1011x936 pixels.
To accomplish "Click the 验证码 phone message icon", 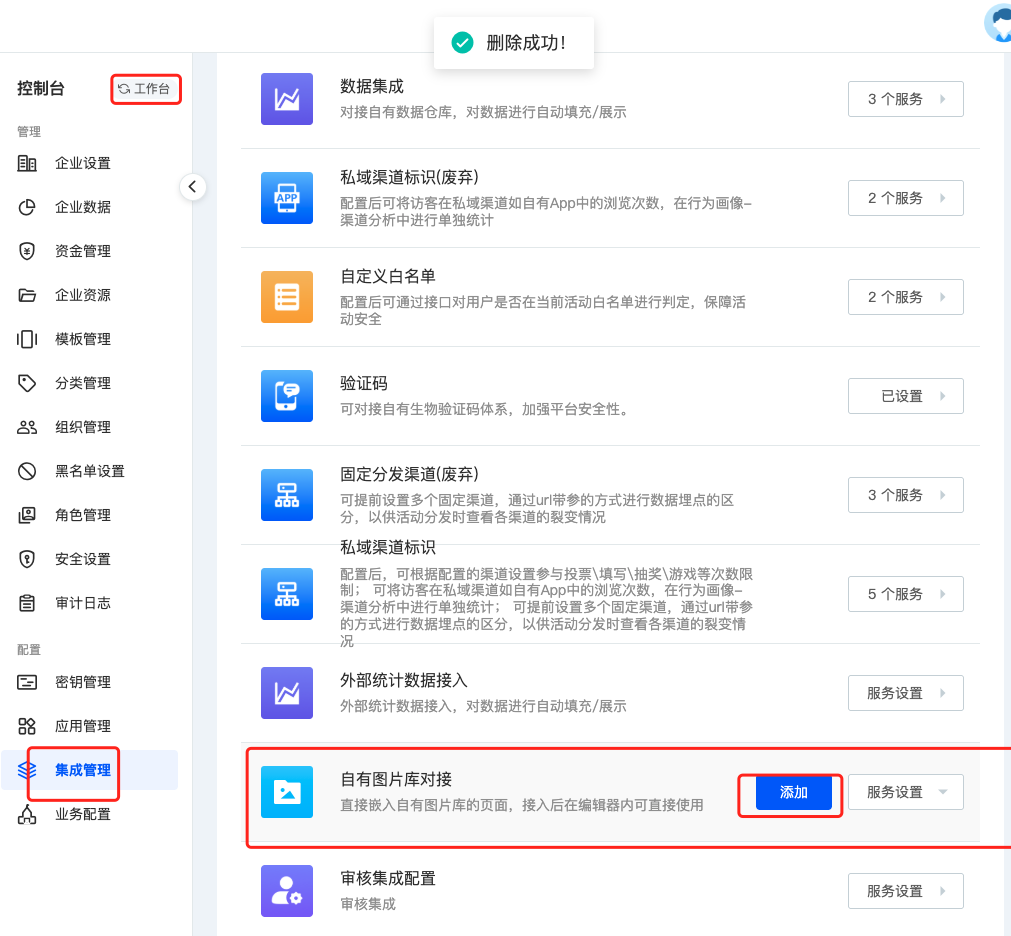I will (x=287, y=396).
